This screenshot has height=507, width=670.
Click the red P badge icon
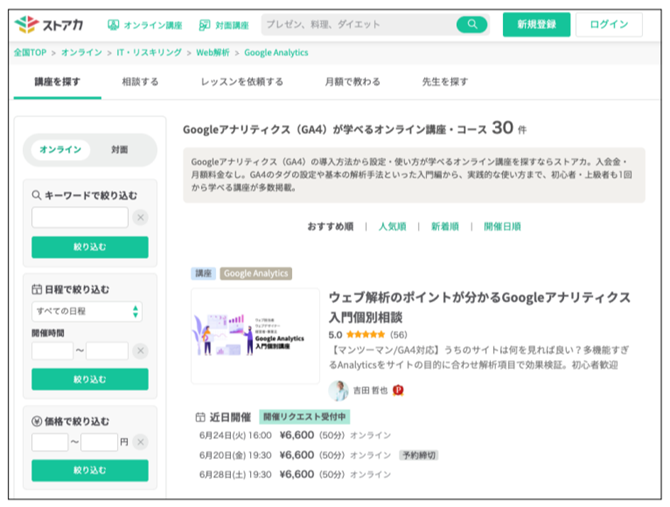[398, 390]
